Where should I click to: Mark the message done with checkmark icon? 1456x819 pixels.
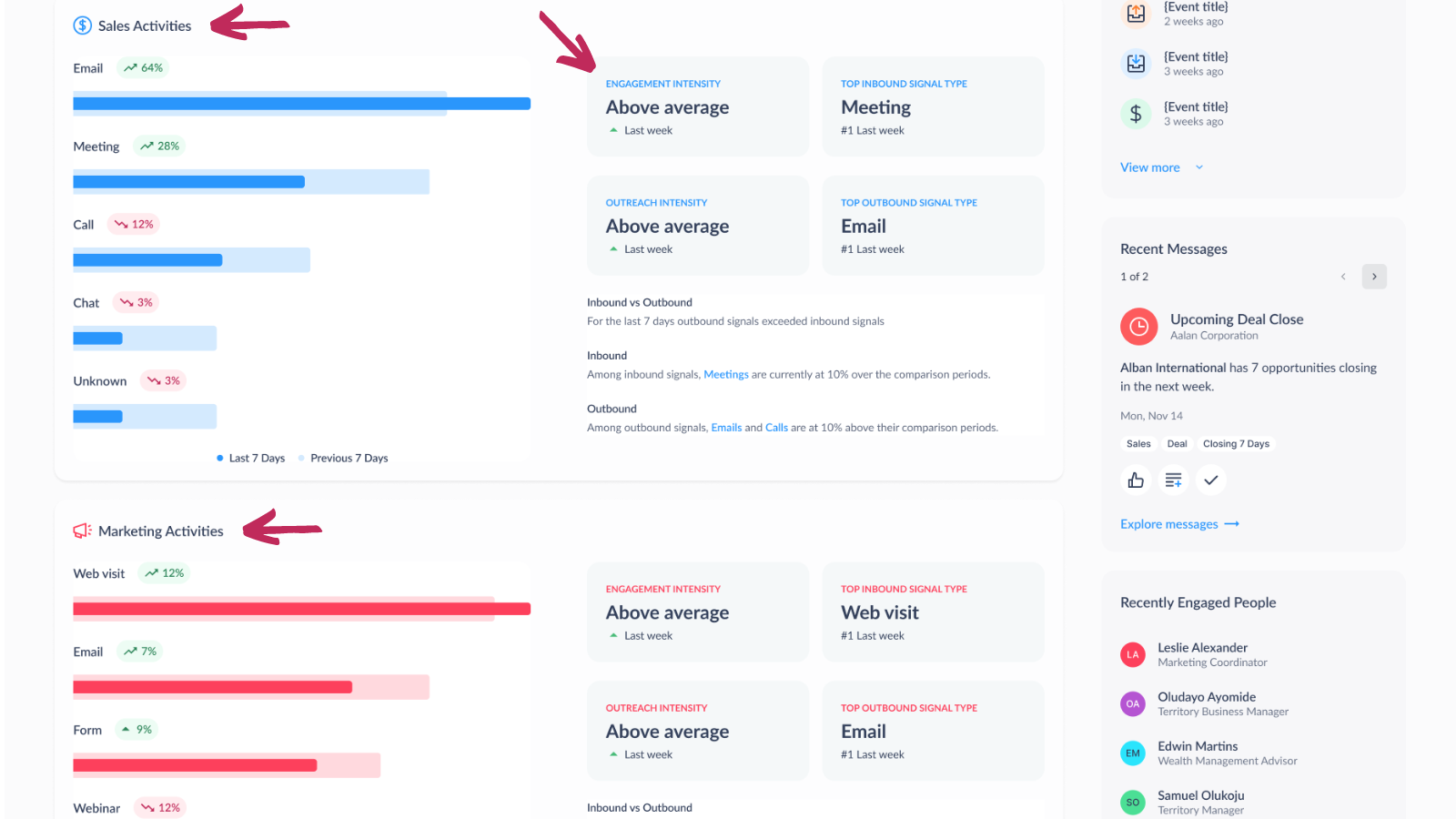[x=1210, y=480]
